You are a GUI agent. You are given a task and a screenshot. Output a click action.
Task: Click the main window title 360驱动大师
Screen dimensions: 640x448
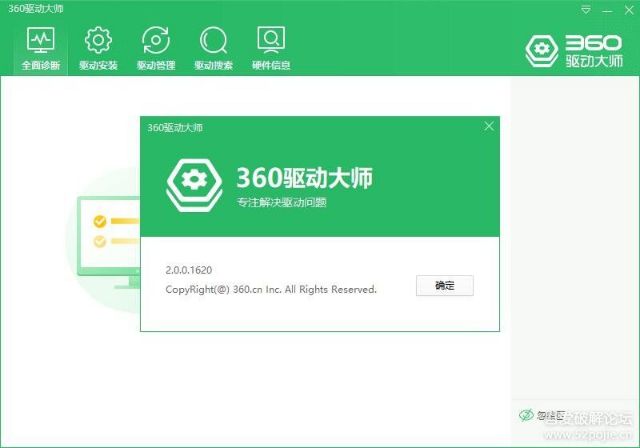tap(36, 9)
